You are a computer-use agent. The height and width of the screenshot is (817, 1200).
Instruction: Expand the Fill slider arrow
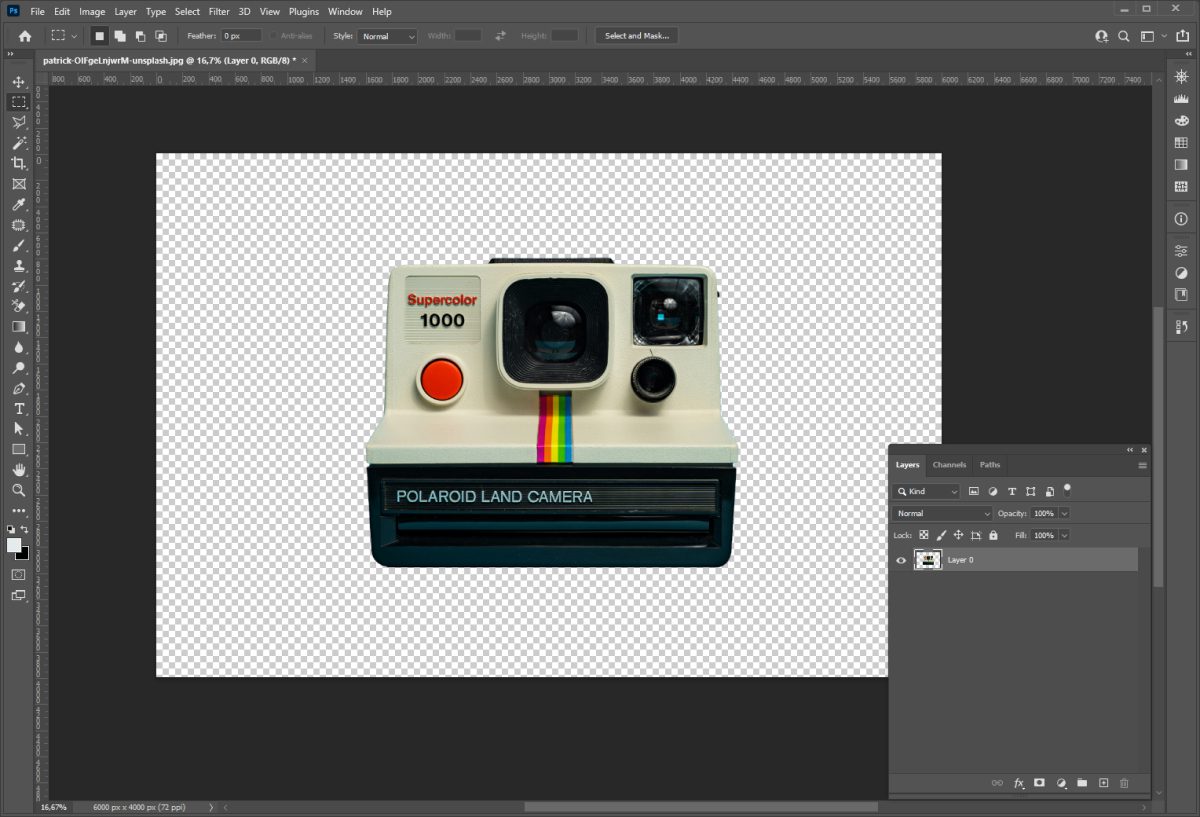[x=1064, y=536]
